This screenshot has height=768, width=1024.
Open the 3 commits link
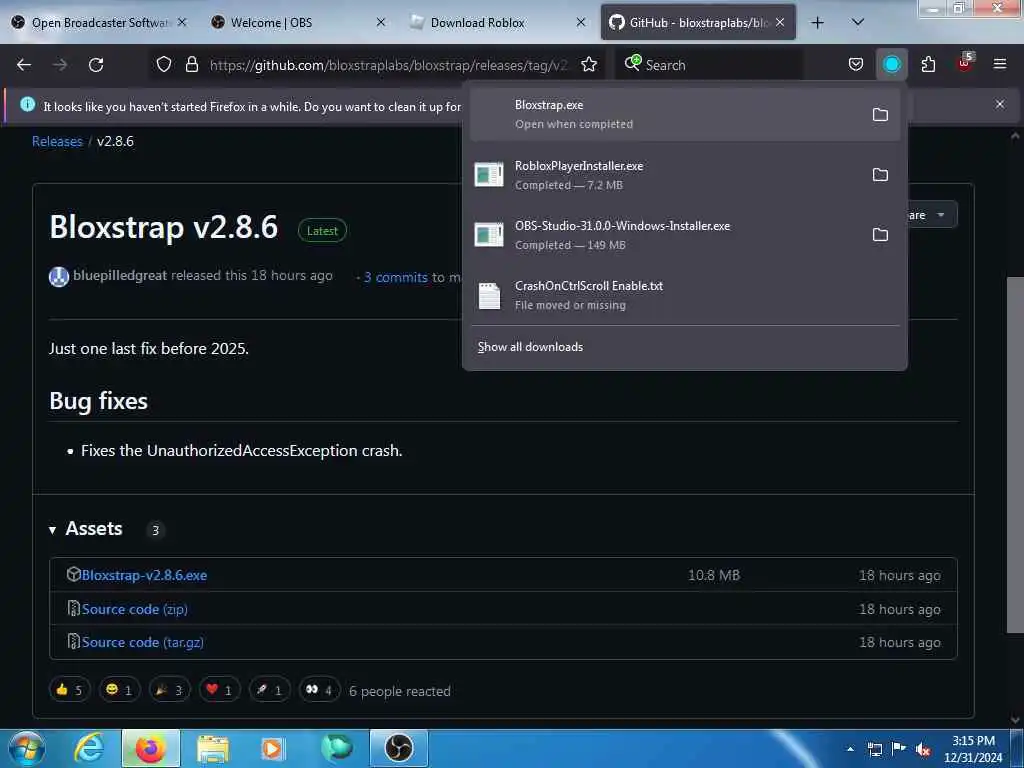point(396,277)
